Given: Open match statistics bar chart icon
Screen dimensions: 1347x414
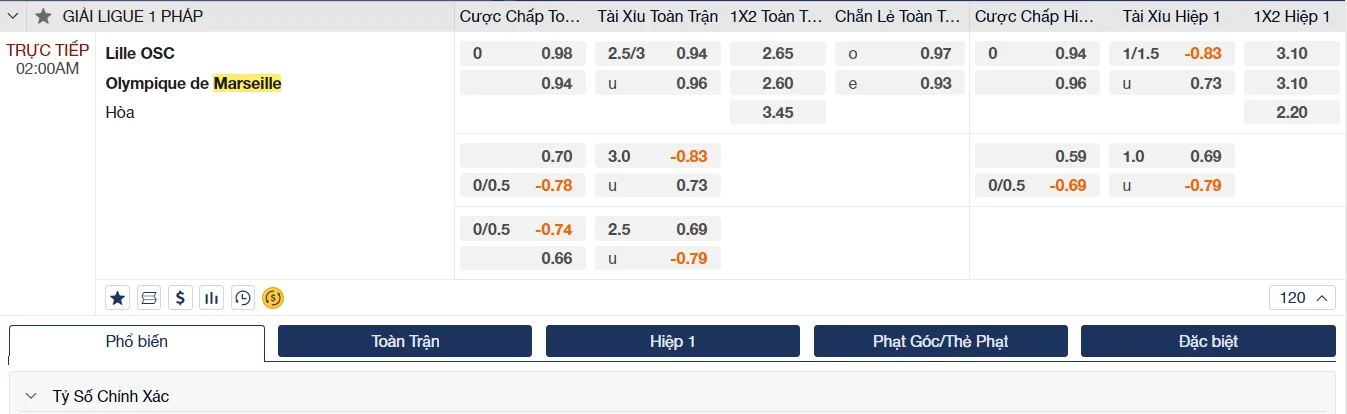Looking at the screenshot, I should tap(211, 297).
